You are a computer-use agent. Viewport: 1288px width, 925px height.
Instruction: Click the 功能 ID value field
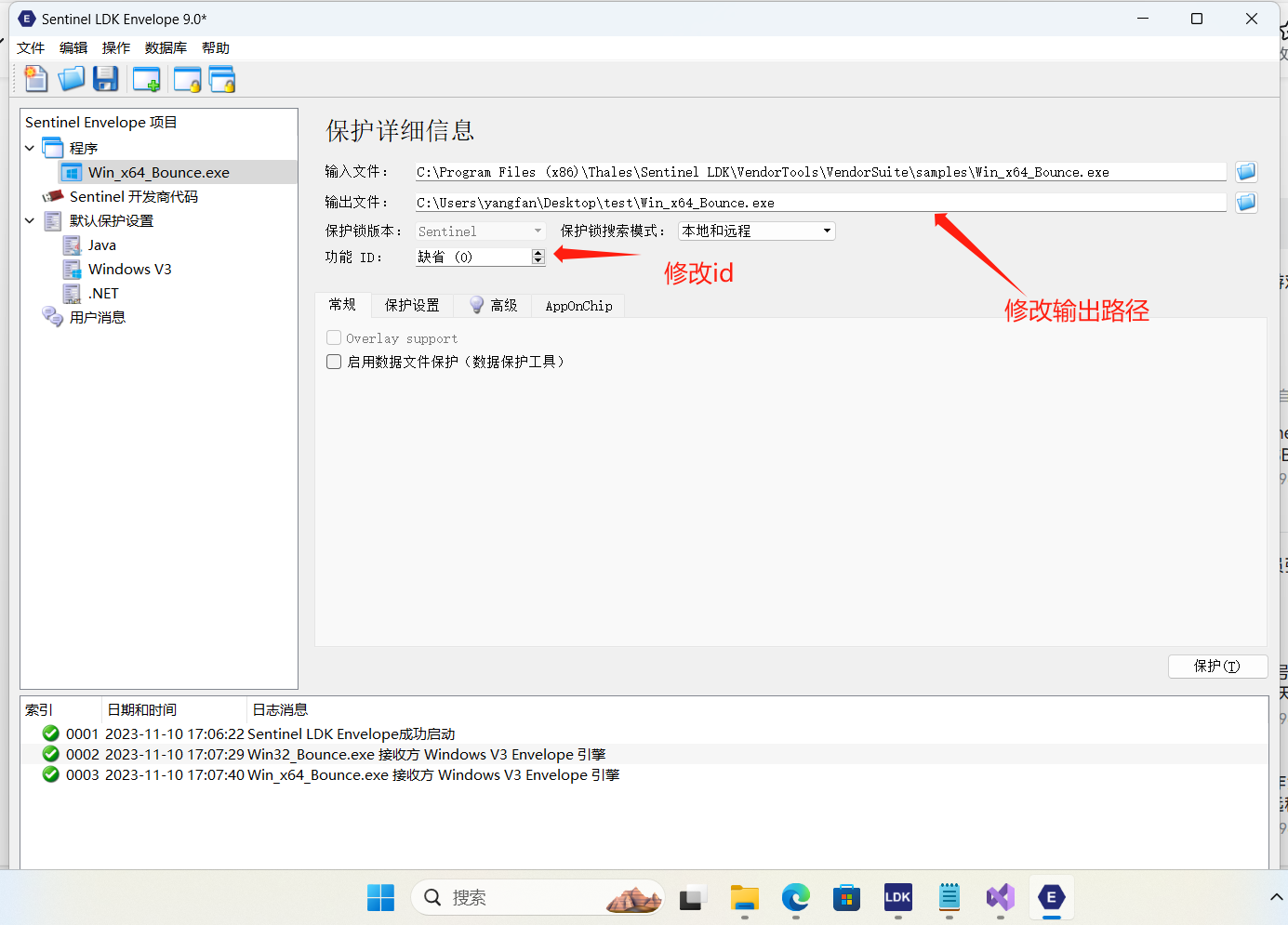point(473,257)
